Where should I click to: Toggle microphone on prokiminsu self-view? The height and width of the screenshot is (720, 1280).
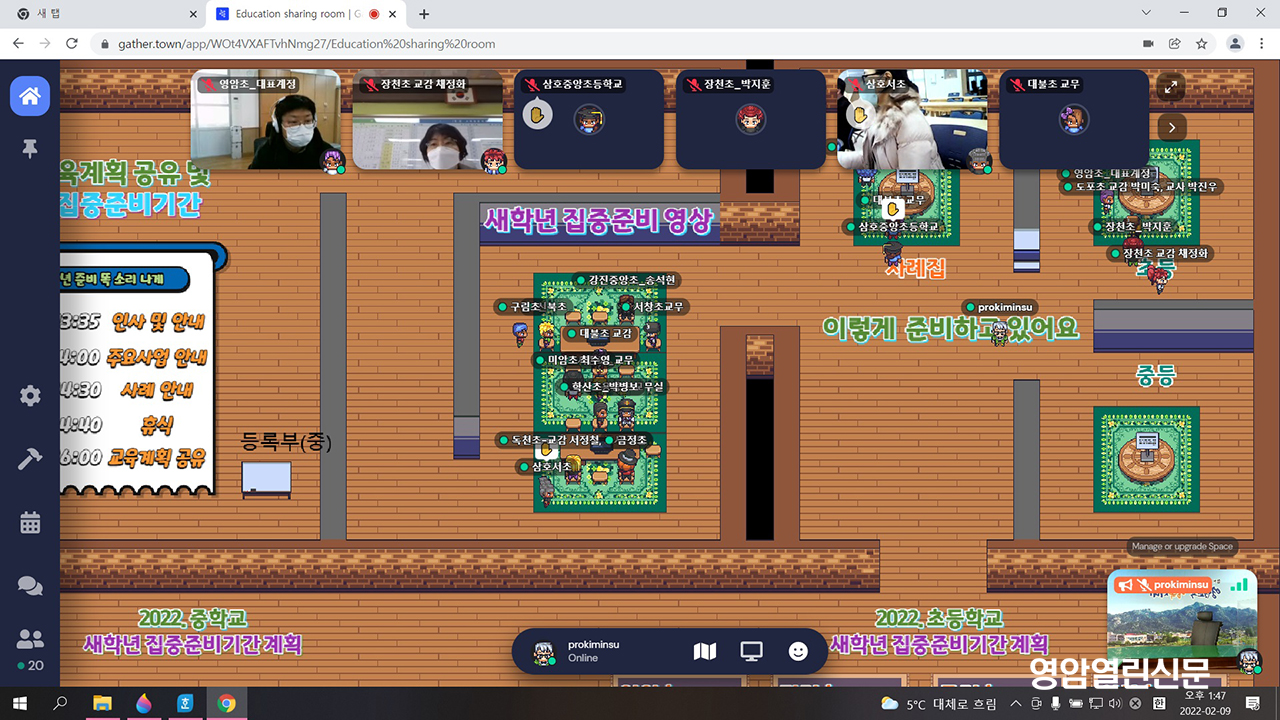(x=1143, y=584)
